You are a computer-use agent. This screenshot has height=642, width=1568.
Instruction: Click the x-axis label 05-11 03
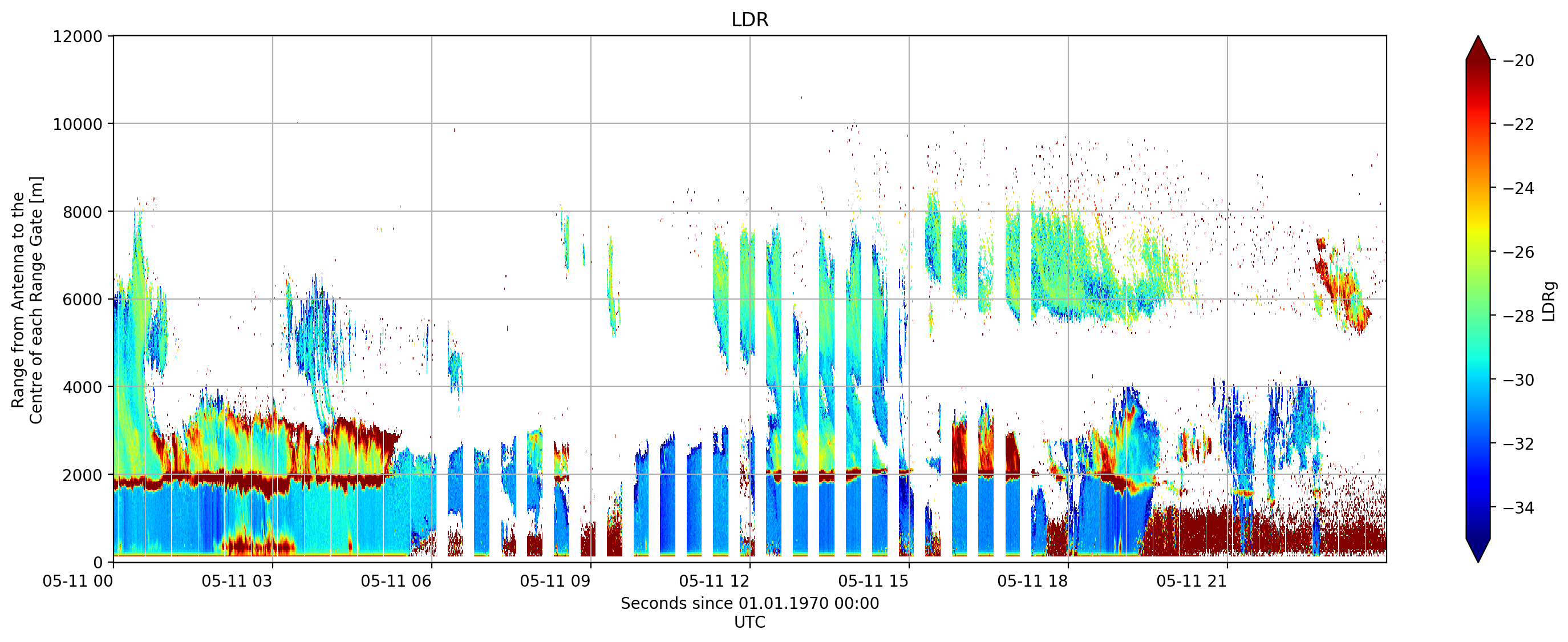tap(237, 581)
